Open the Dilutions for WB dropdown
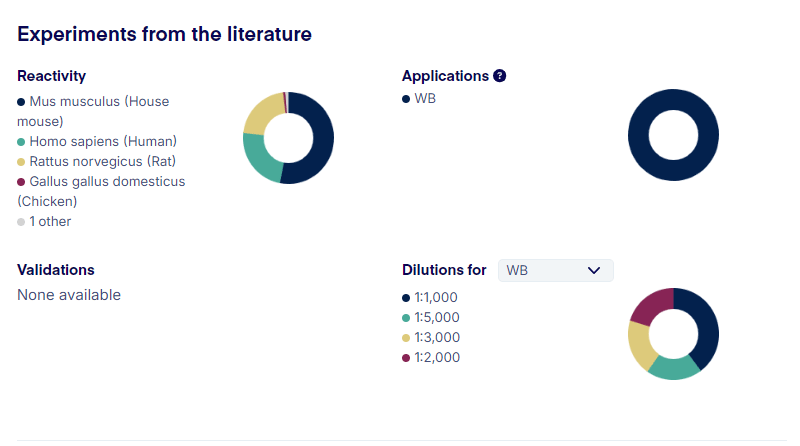 [x=555, y=270]
